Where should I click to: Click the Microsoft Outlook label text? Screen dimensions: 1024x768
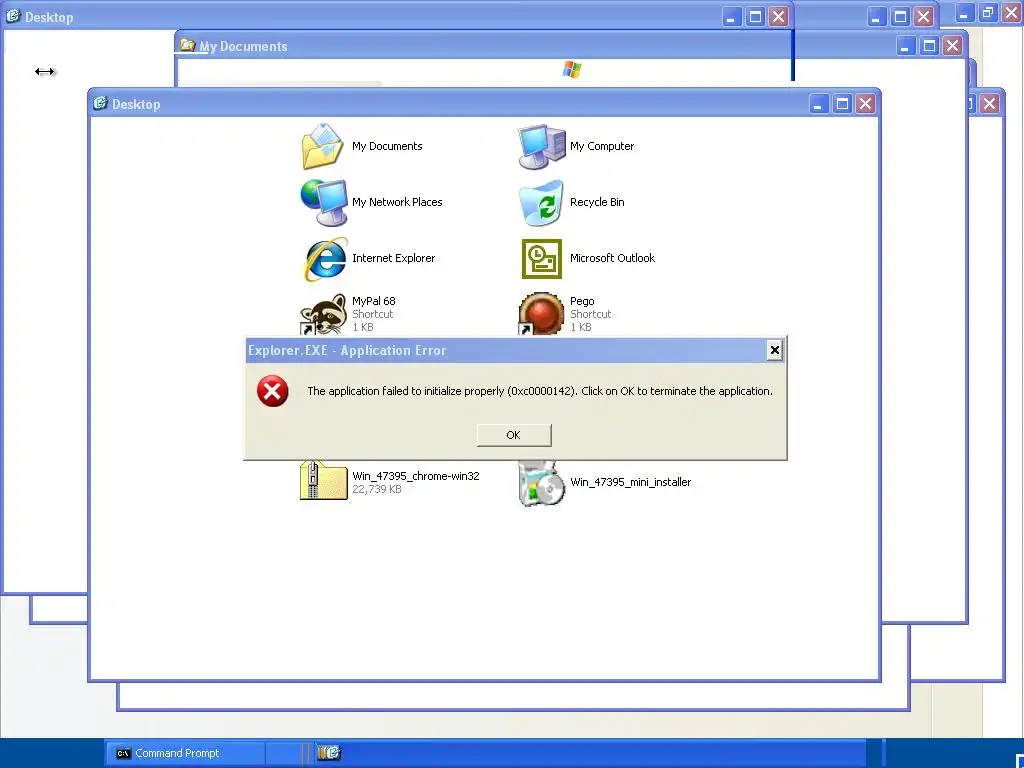[613, 259]
